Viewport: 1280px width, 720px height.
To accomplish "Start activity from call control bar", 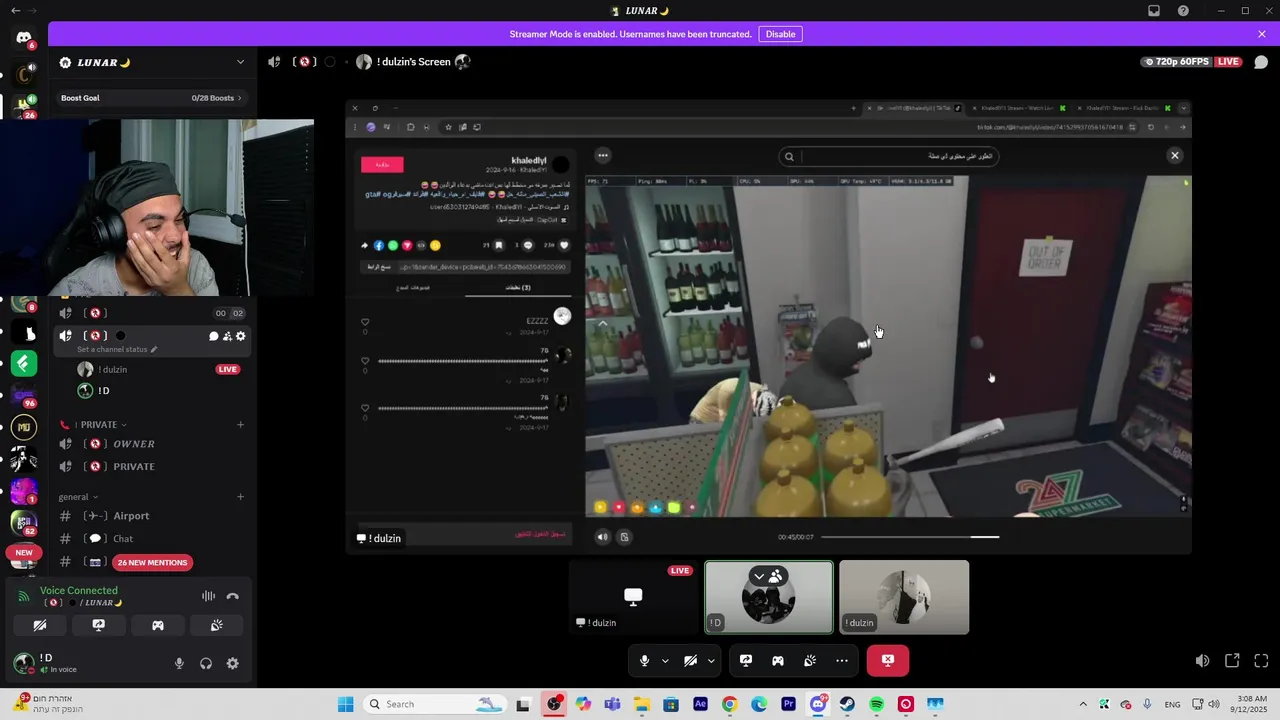I will (x=778, y=661).
